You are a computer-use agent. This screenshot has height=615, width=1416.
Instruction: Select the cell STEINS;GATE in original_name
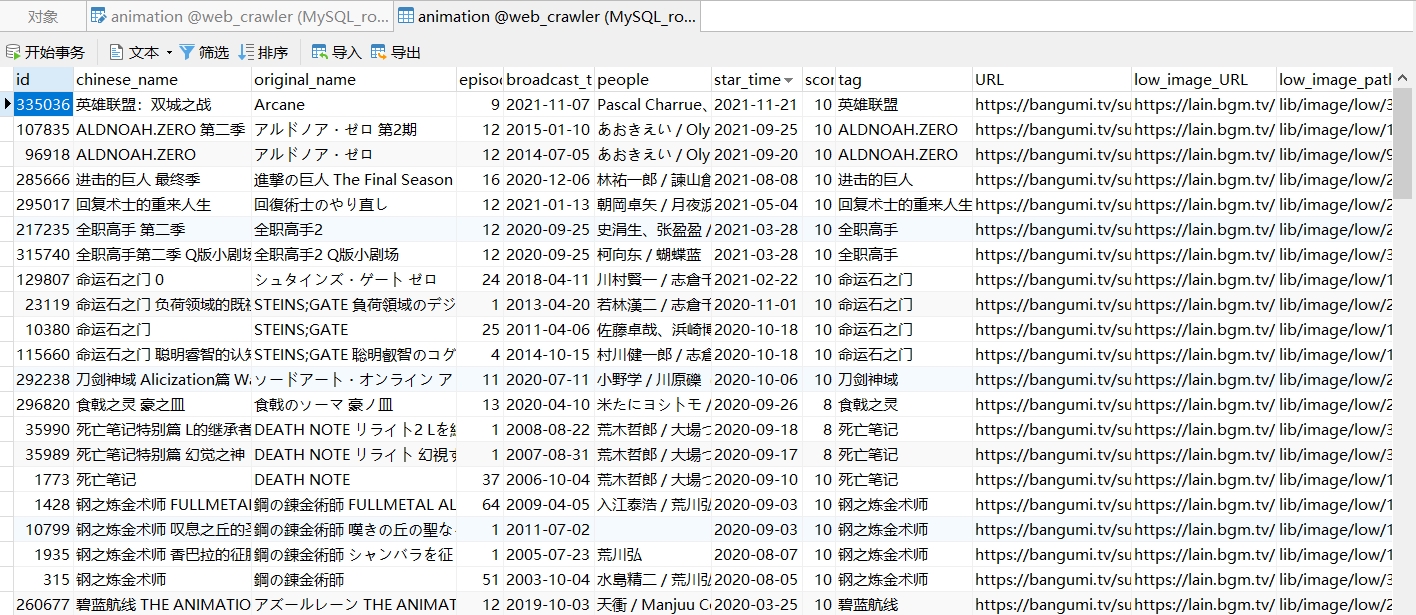tap(354, 329)
